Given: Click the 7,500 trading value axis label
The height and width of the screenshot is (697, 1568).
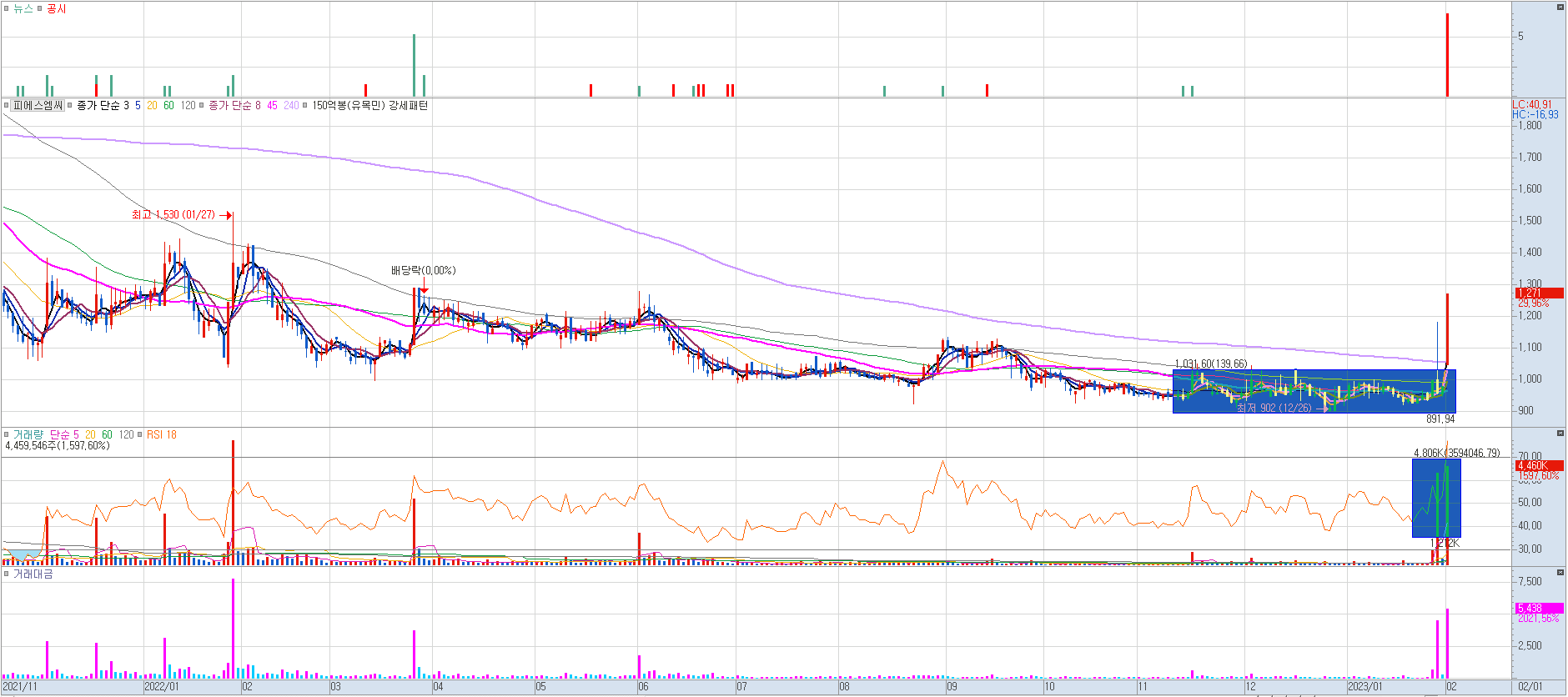Looking at the screenshot, I should (1530, 581).
